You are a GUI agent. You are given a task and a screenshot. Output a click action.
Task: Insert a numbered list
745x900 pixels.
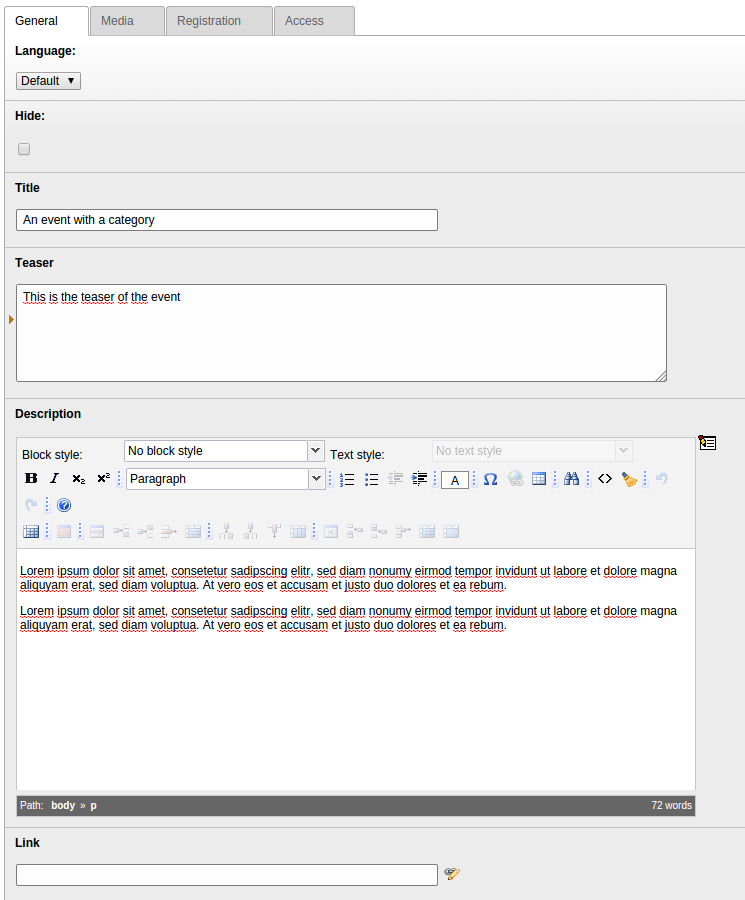point(347,479)
